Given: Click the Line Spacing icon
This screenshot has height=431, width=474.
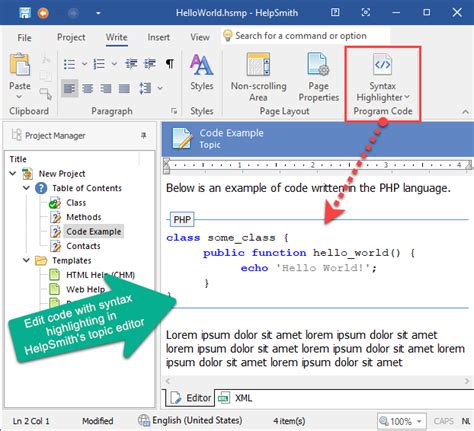Looking at the screenshot, I should click(x=145, y=88).
